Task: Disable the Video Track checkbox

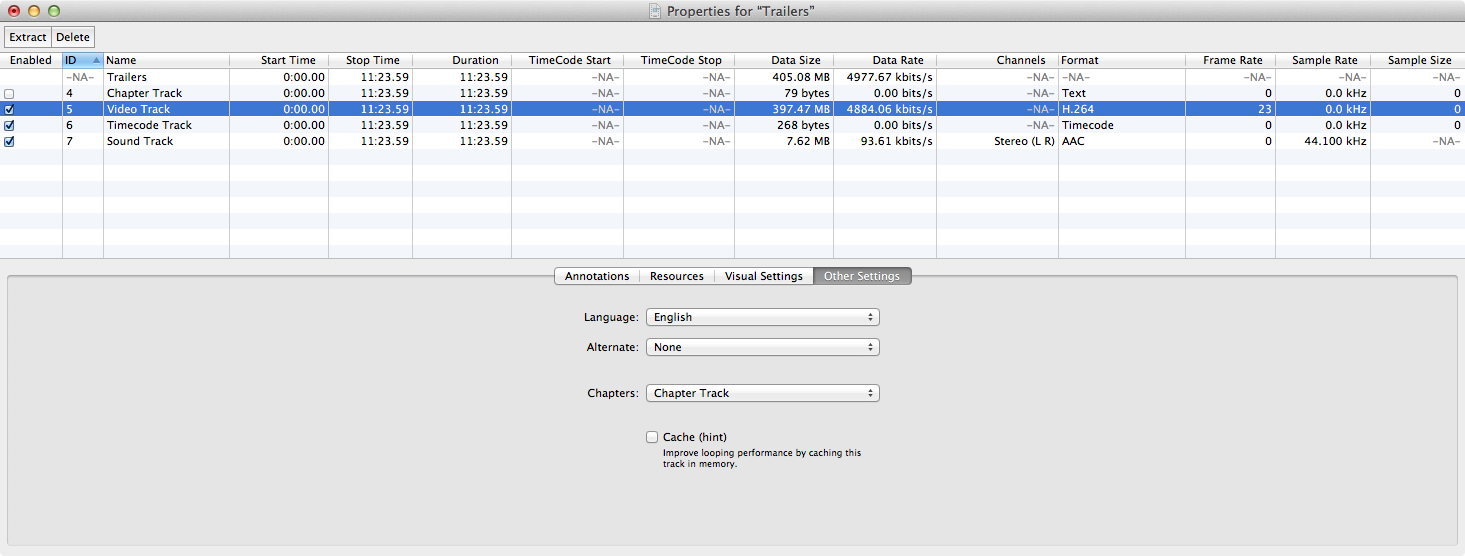Action: pos(9,109)
